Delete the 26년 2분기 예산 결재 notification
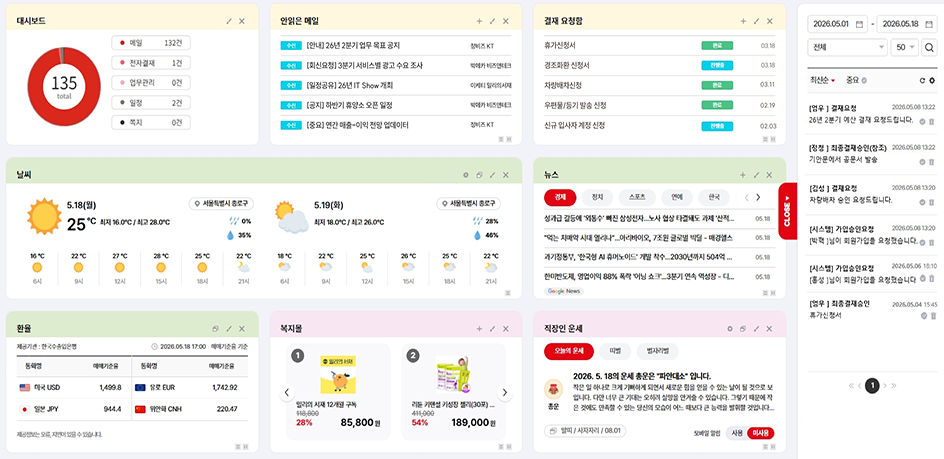This screenshot has width=944, height=459. [932, 121]
